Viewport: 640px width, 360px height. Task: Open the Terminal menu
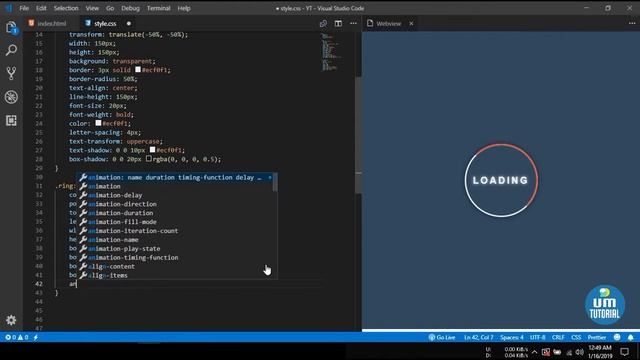[x=159, y=8]
